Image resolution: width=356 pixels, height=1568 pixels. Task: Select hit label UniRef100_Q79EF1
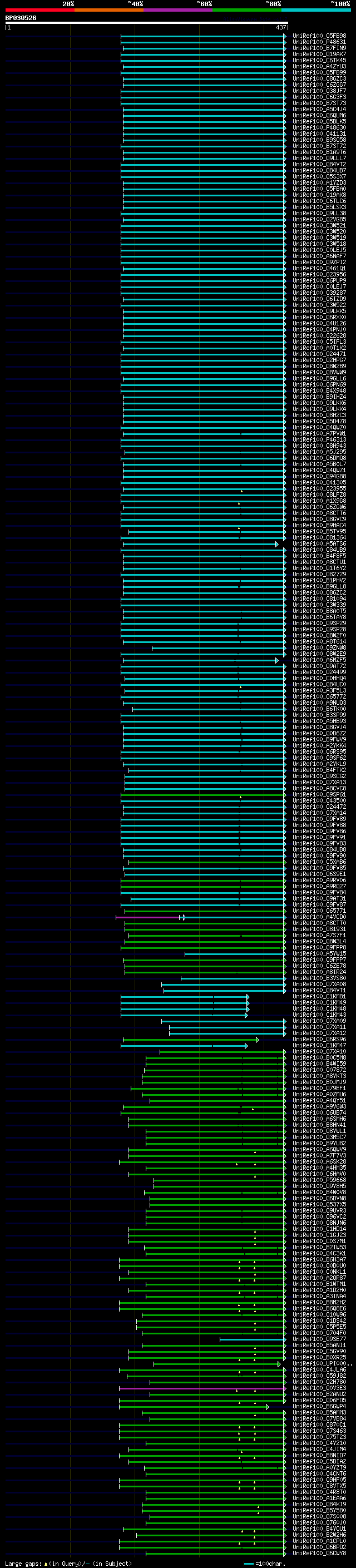click(319, 1089)
